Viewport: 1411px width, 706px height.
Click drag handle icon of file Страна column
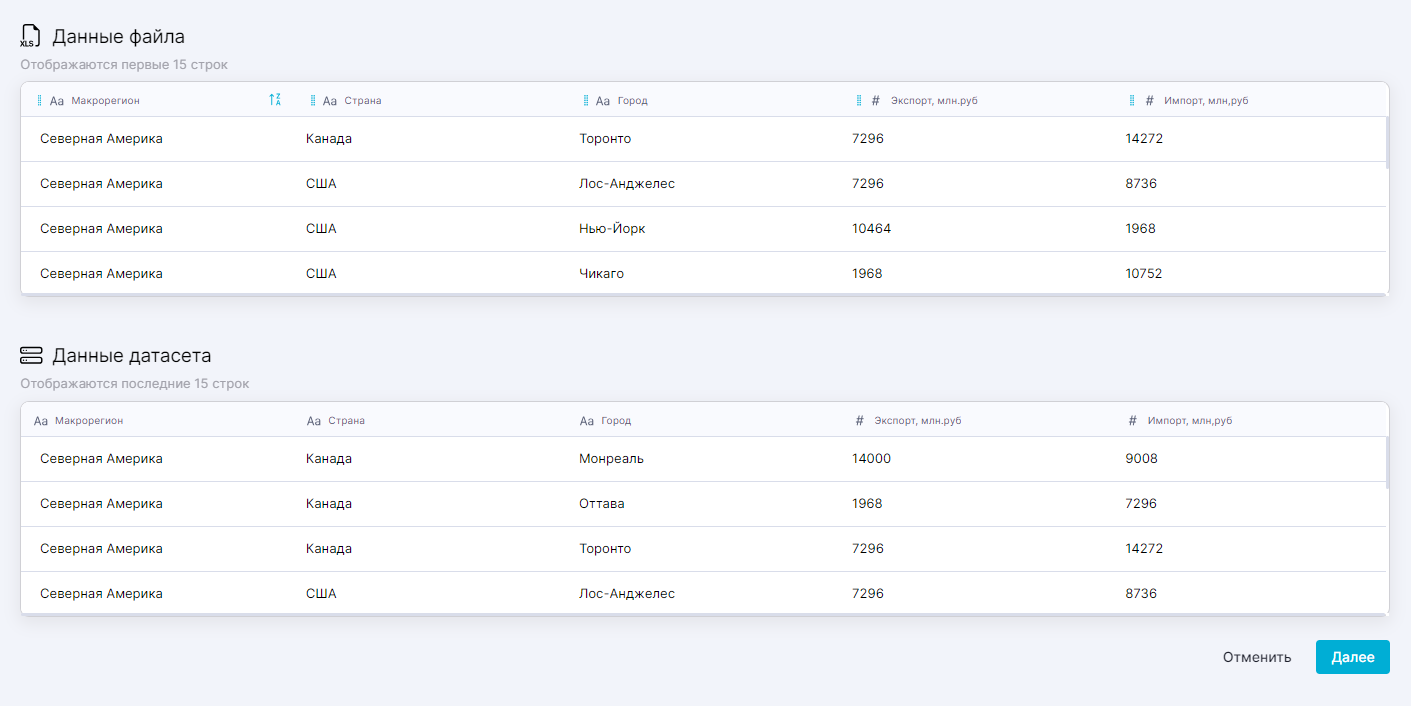click(313, 100)
